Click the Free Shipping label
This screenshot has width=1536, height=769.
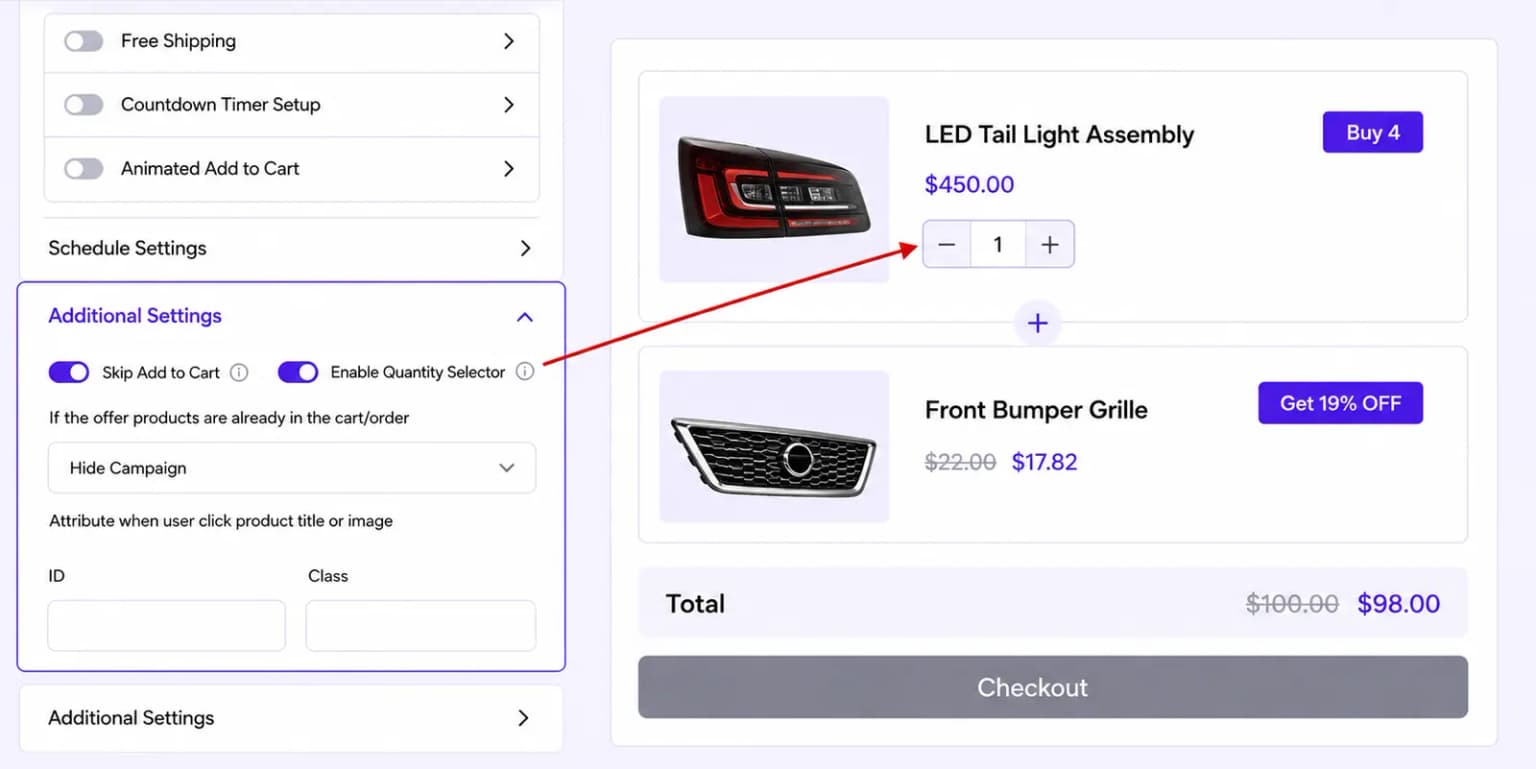tap(178, 41)
